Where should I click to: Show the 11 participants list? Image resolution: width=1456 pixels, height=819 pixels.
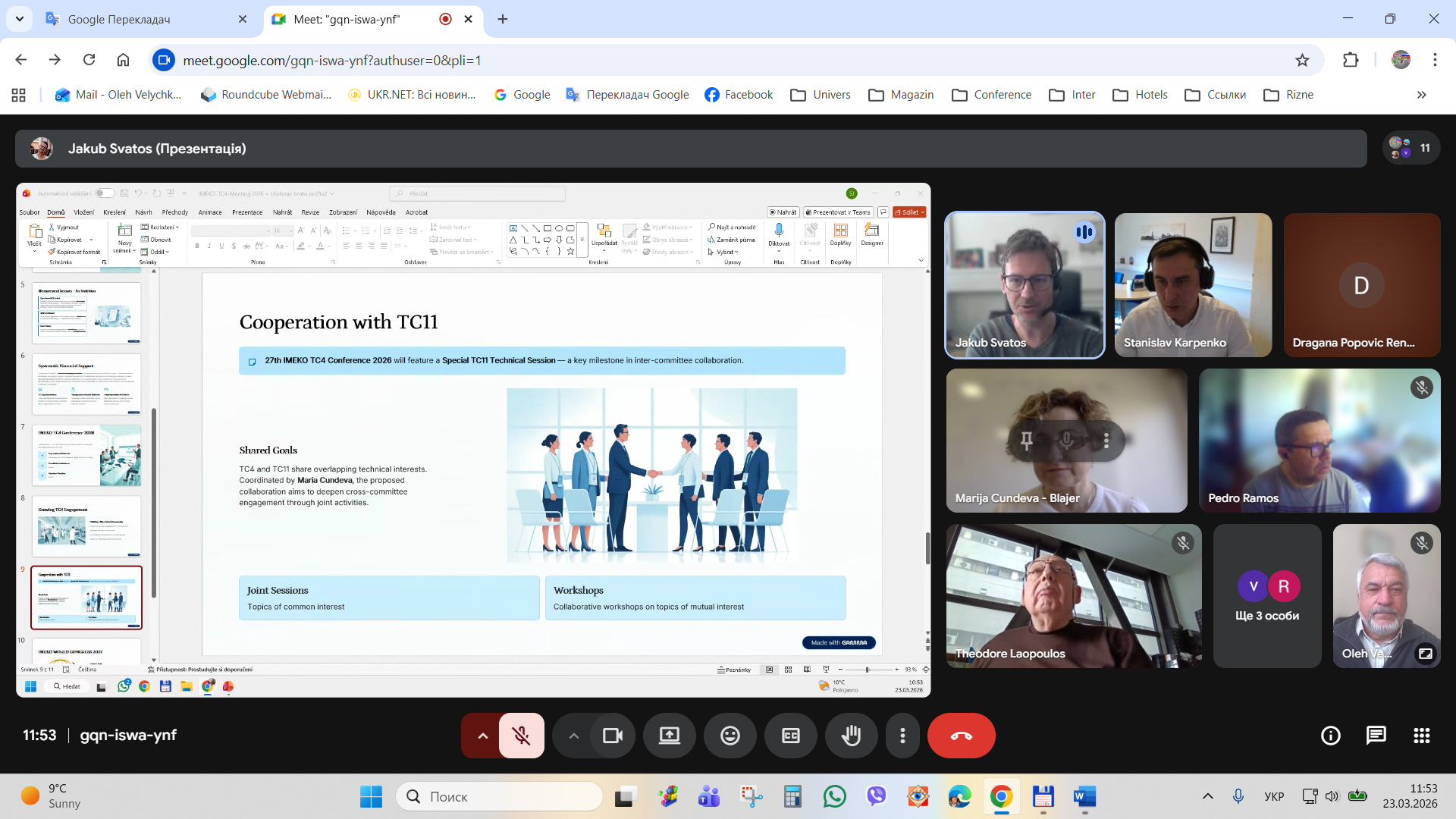click(x=1411, y=148)
